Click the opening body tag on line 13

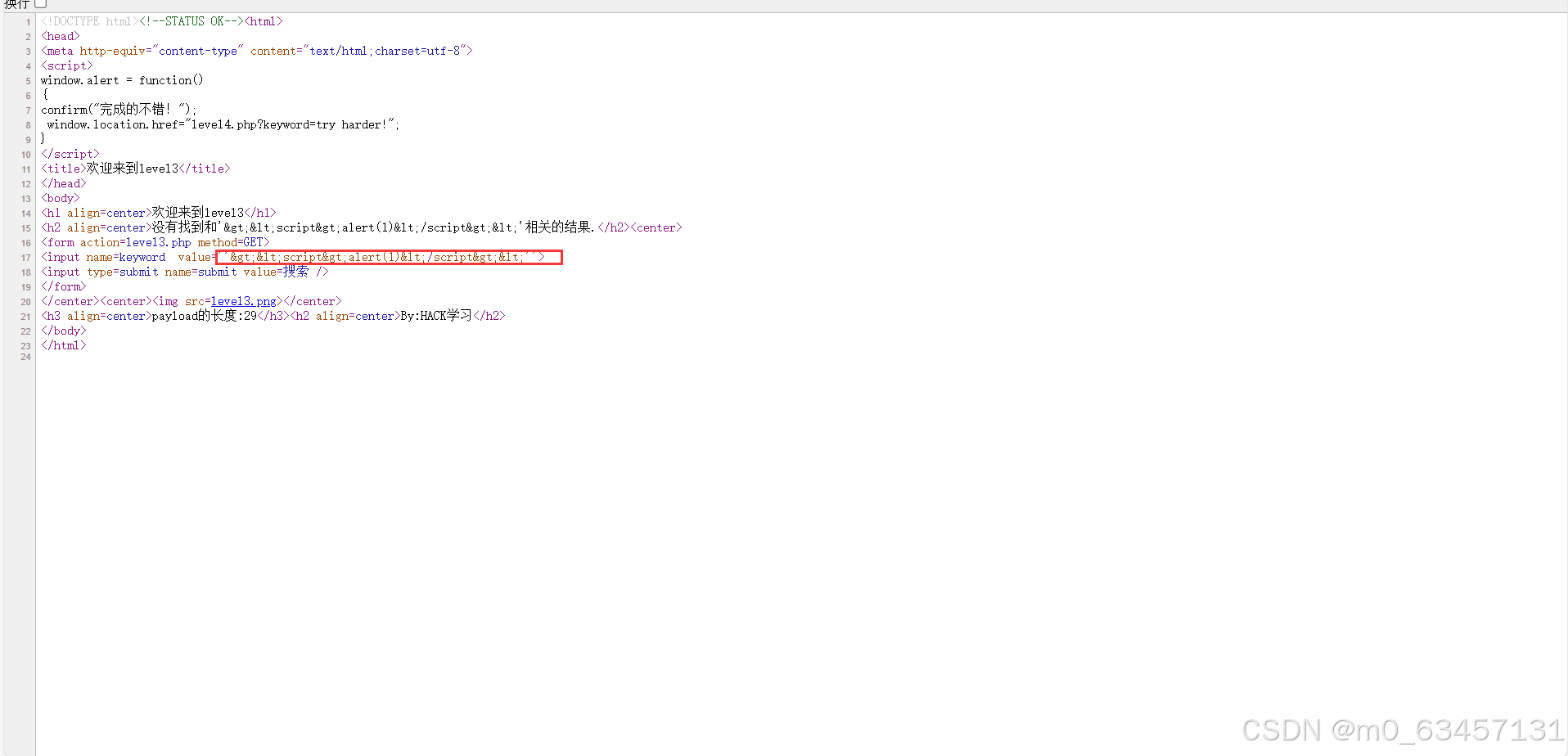[61, 198]
